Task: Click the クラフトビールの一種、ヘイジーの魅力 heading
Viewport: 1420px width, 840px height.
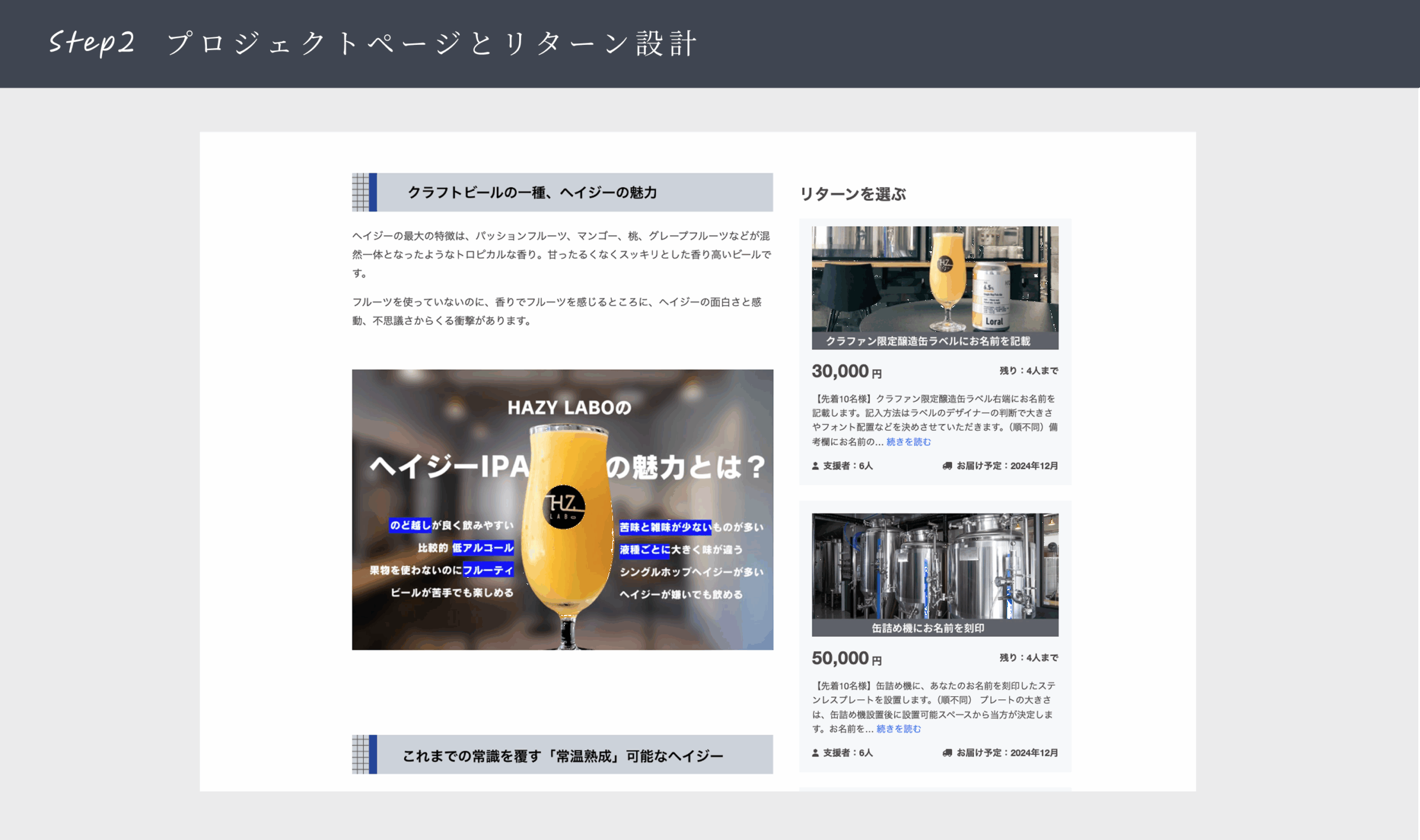Action: click(x=532, y=192)
